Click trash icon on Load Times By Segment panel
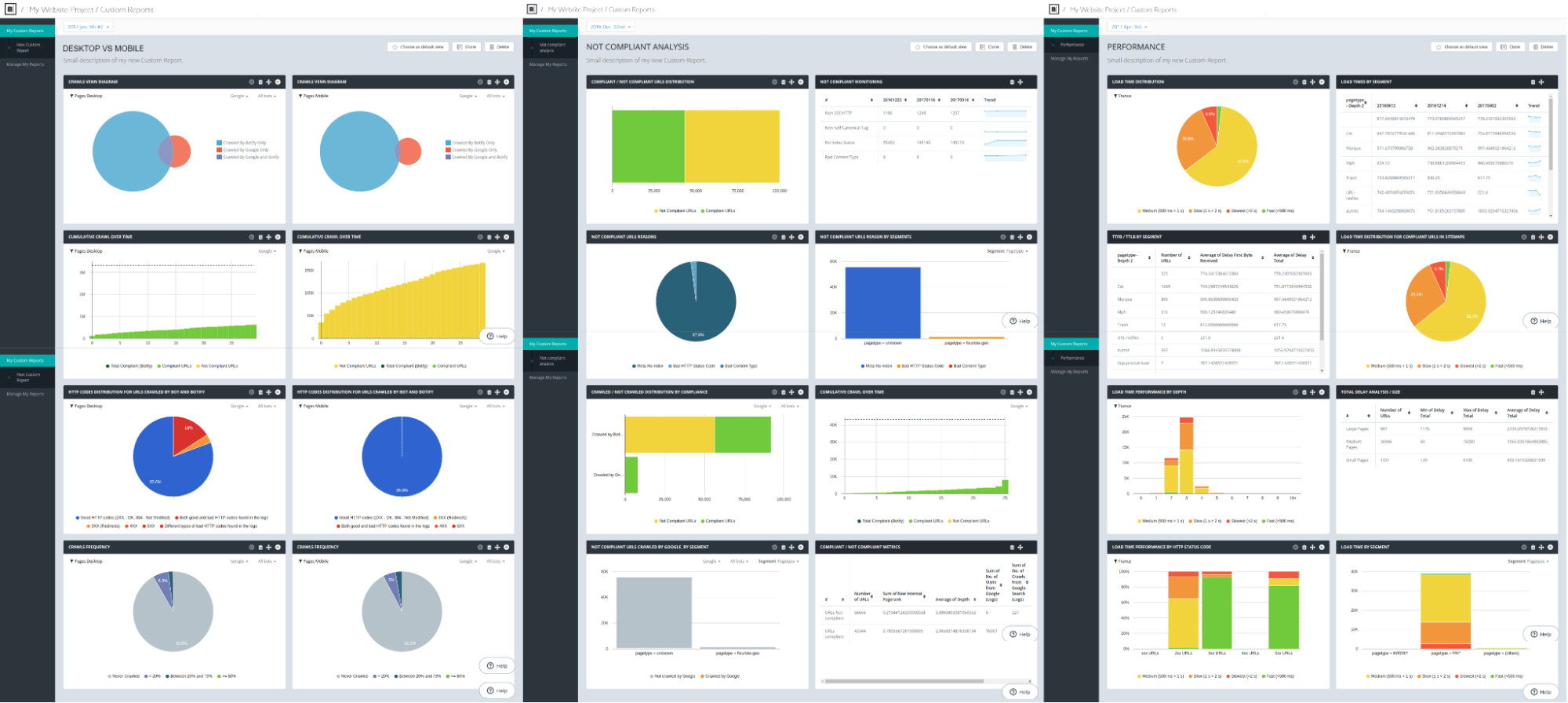 click(x=1533, y=82)
